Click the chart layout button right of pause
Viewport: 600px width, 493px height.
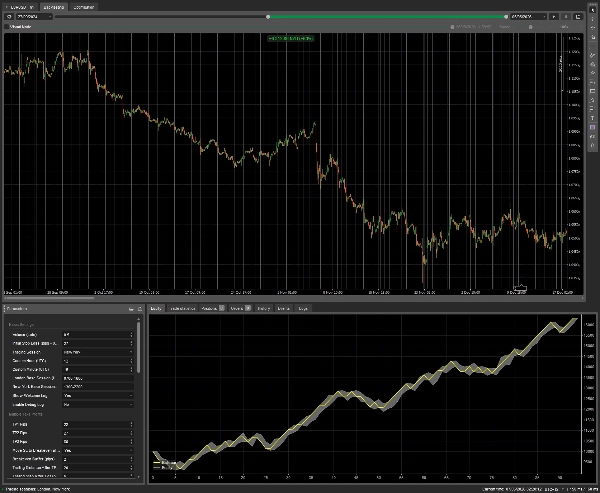[x=578, y=16]
